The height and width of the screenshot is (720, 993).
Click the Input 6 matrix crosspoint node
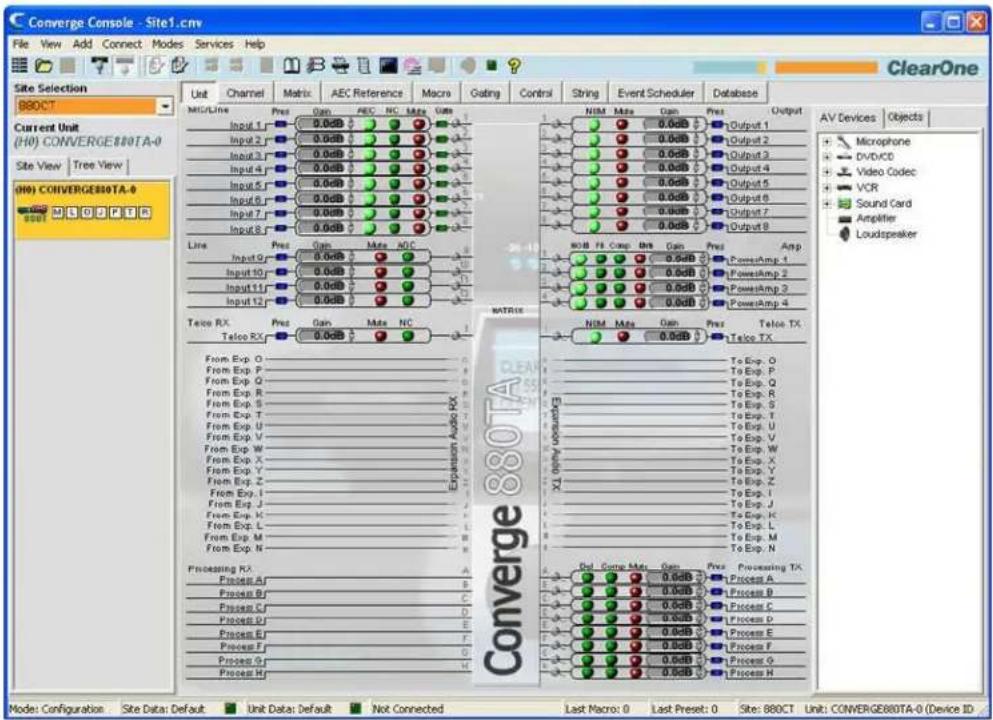(x=457, y=199)
